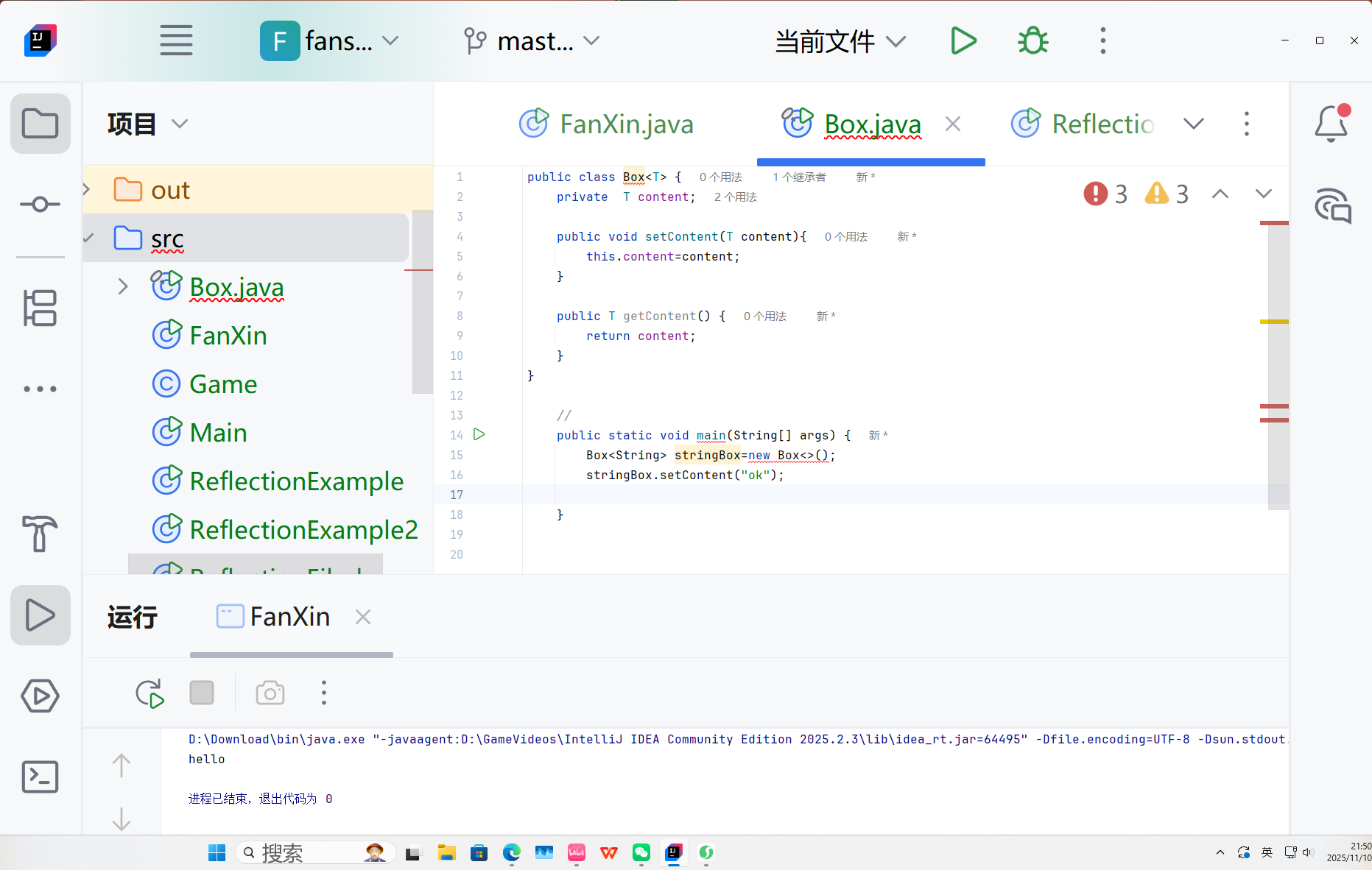
Task: Open the Commit tool window
Action: [41, 204]
